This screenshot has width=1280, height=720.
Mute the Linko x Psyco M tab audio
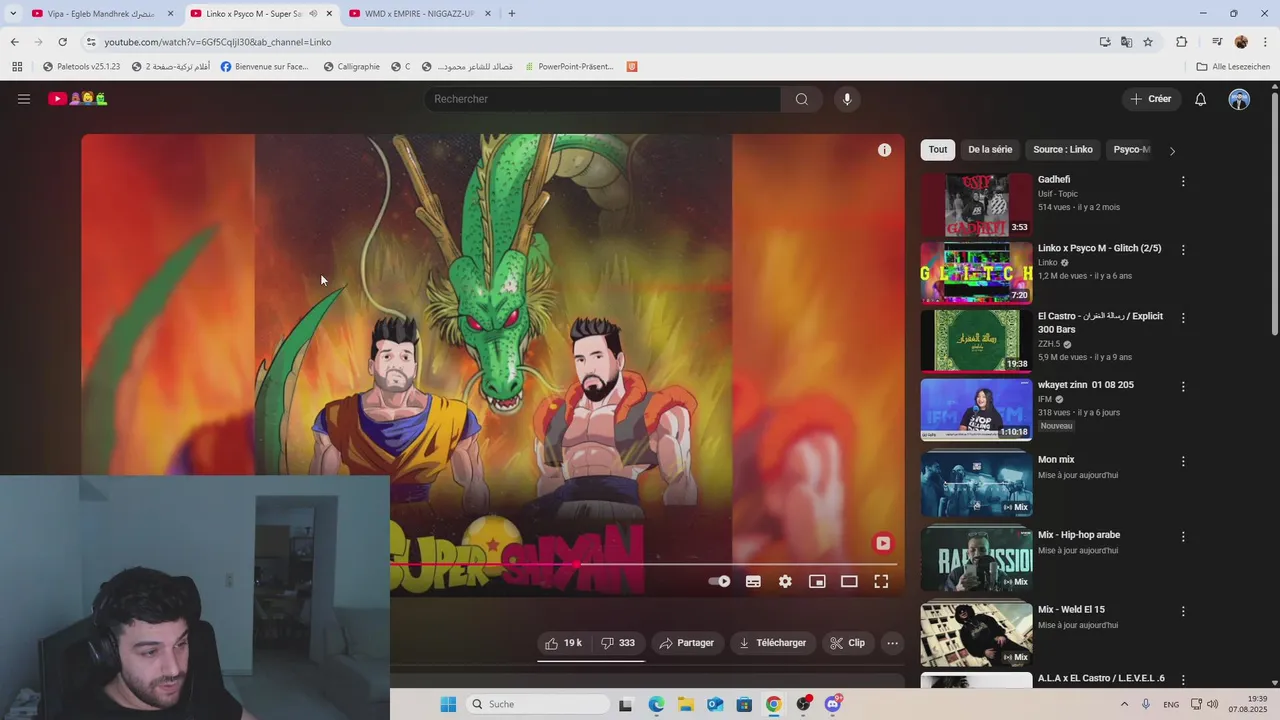pyautogui.click(x=313, y=14)
